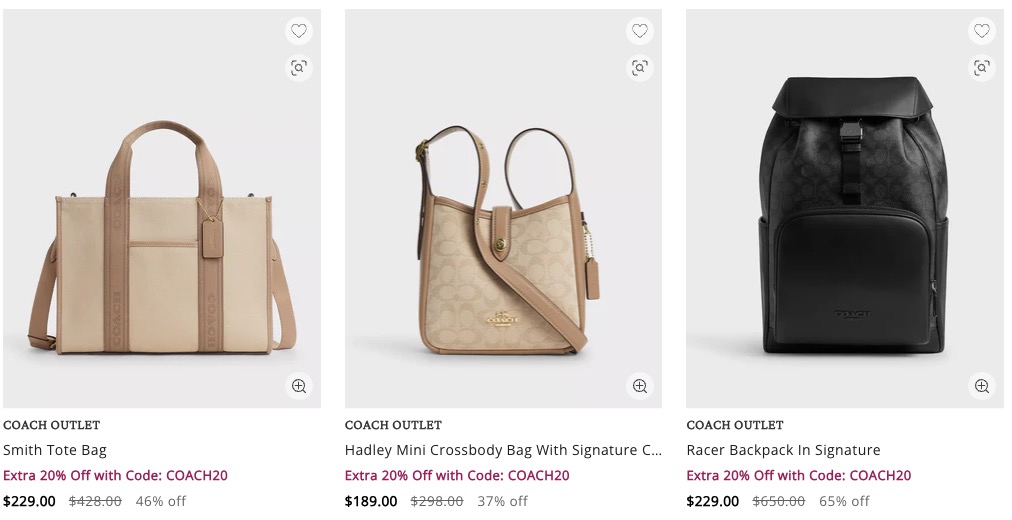
Task: Zoom in on the Smith Tote Bag image
Action: [x=298, y=386]
